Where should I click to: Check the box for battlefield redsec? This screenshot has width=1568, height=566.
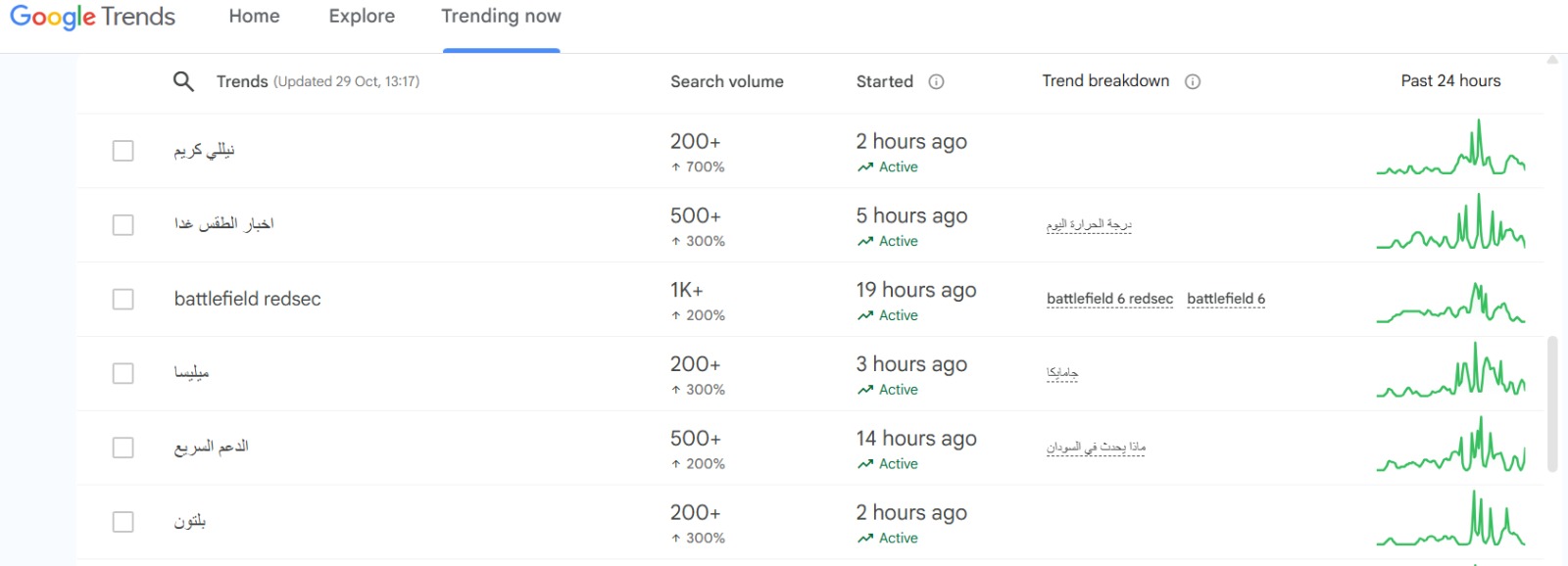[122, 299]
